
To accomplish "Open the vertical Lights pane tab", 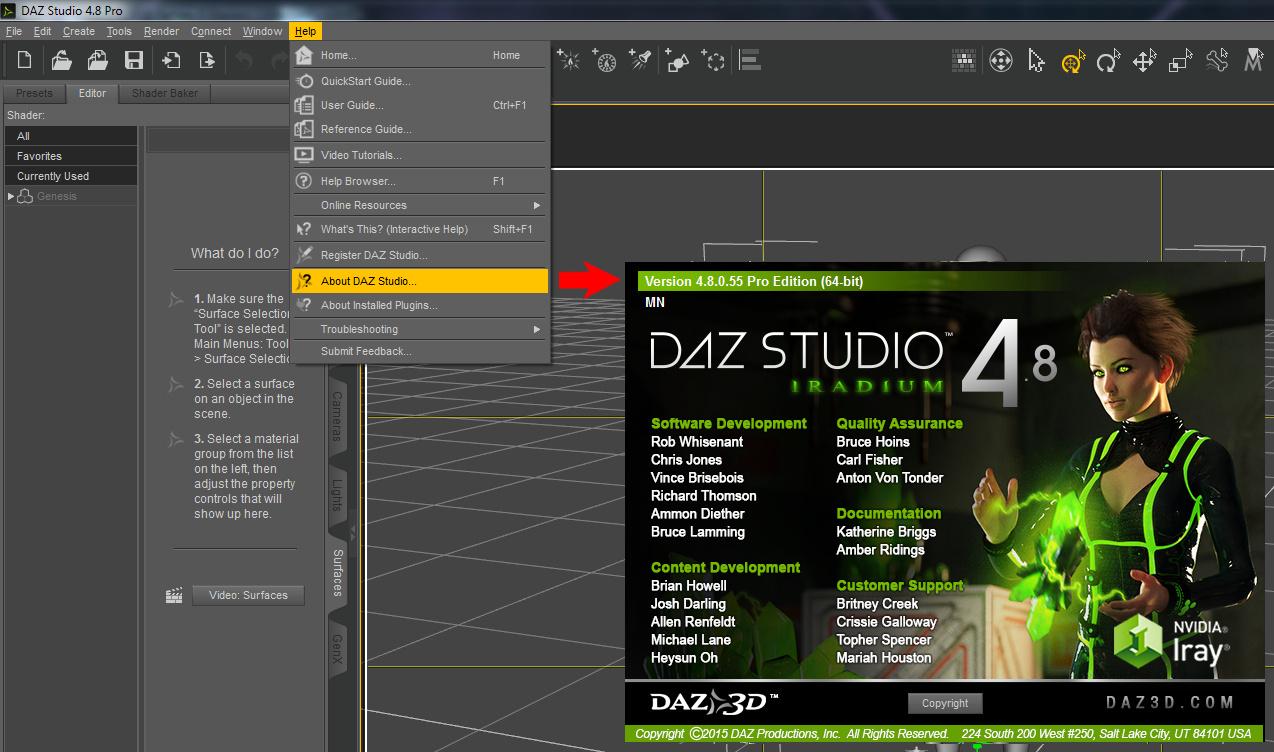I will (338, 496).
